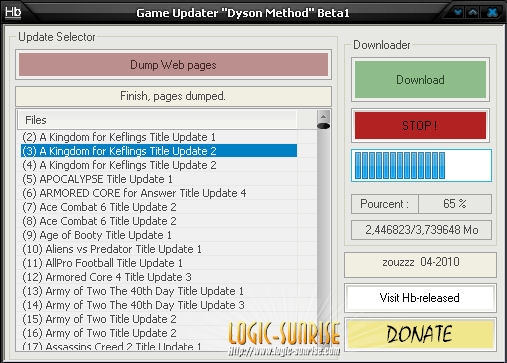This screenshot has height=363, width=507.
Task: Click the red STOP! button
Action: click(x=420, y=125)
